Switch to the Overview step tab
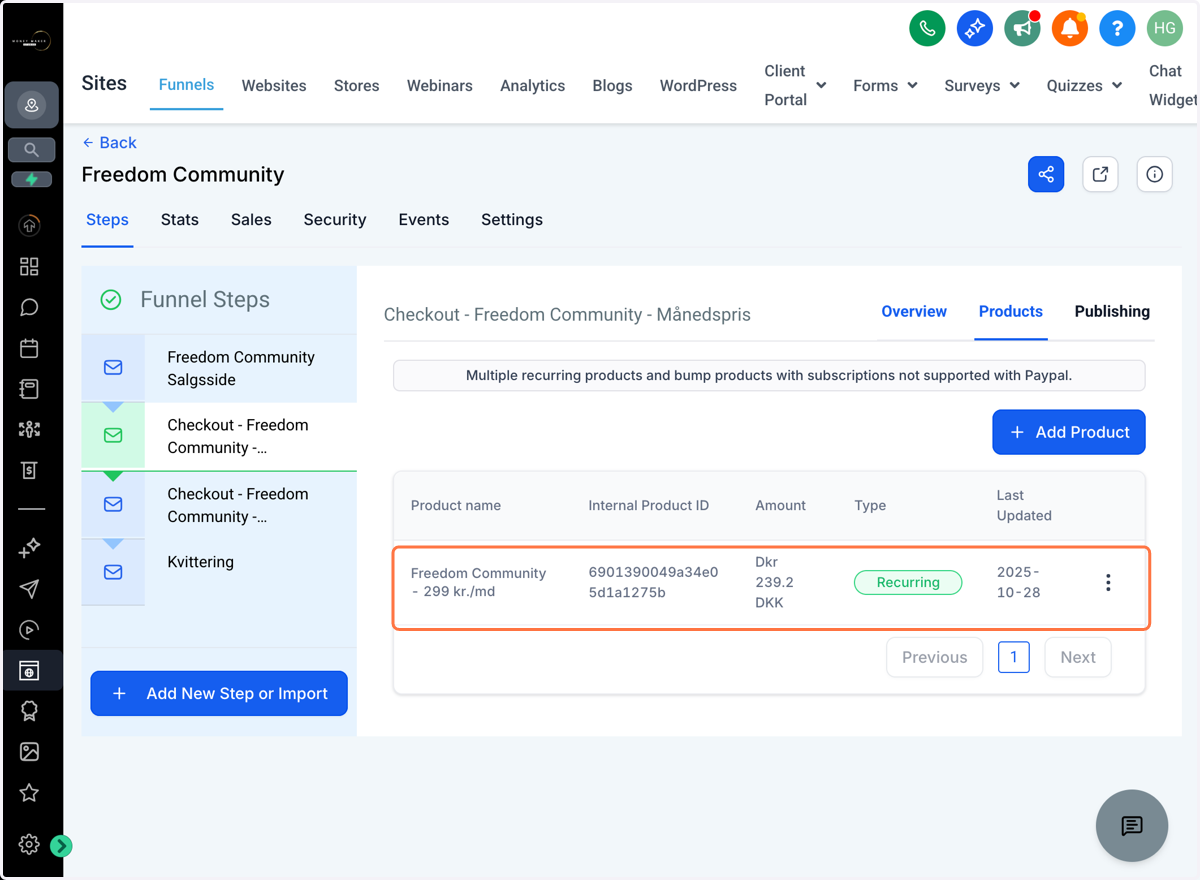The image size is (1200, 880). point(914,311)
